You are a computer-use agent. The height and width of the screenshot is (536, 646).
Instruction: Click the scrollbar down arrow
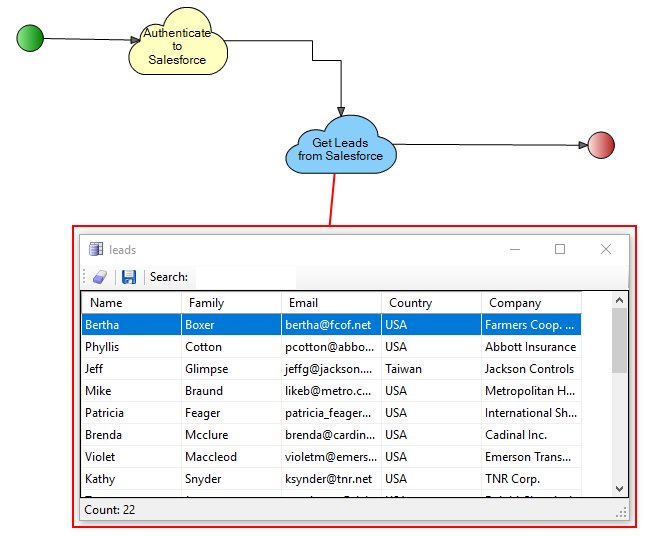[619, 489]
